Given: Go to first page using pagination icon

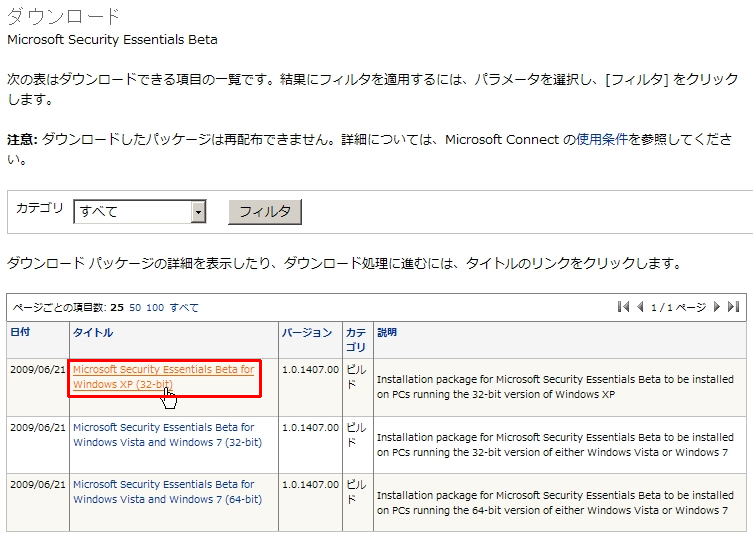Looking at the screenshot, I should pyautogui.click(x=623, y=307).
